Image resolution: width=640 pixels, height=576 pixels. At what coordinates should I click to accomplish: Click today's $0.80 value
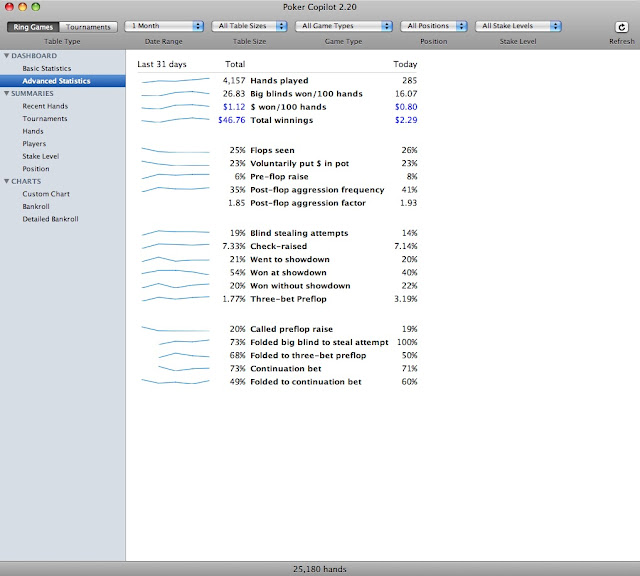[x=406, y=107]
